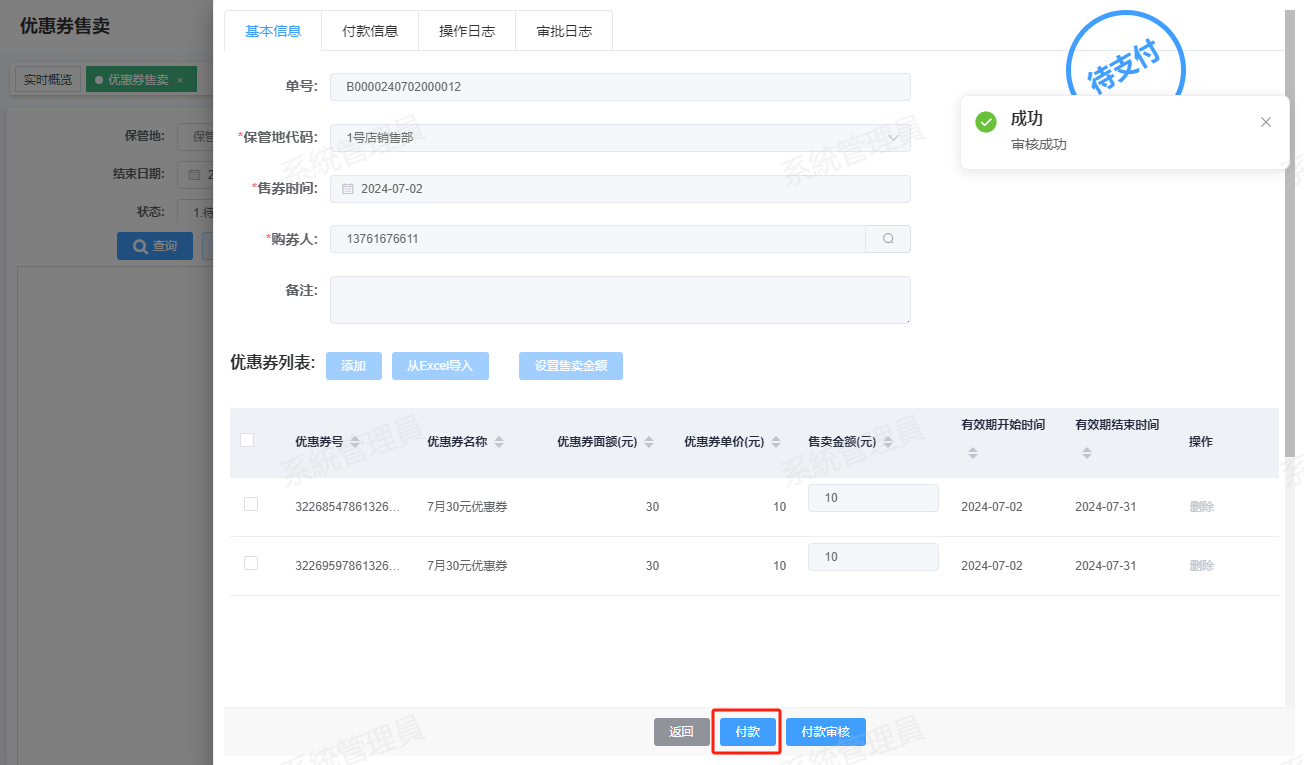Sort by 优惠券面额(元) column

649,442
